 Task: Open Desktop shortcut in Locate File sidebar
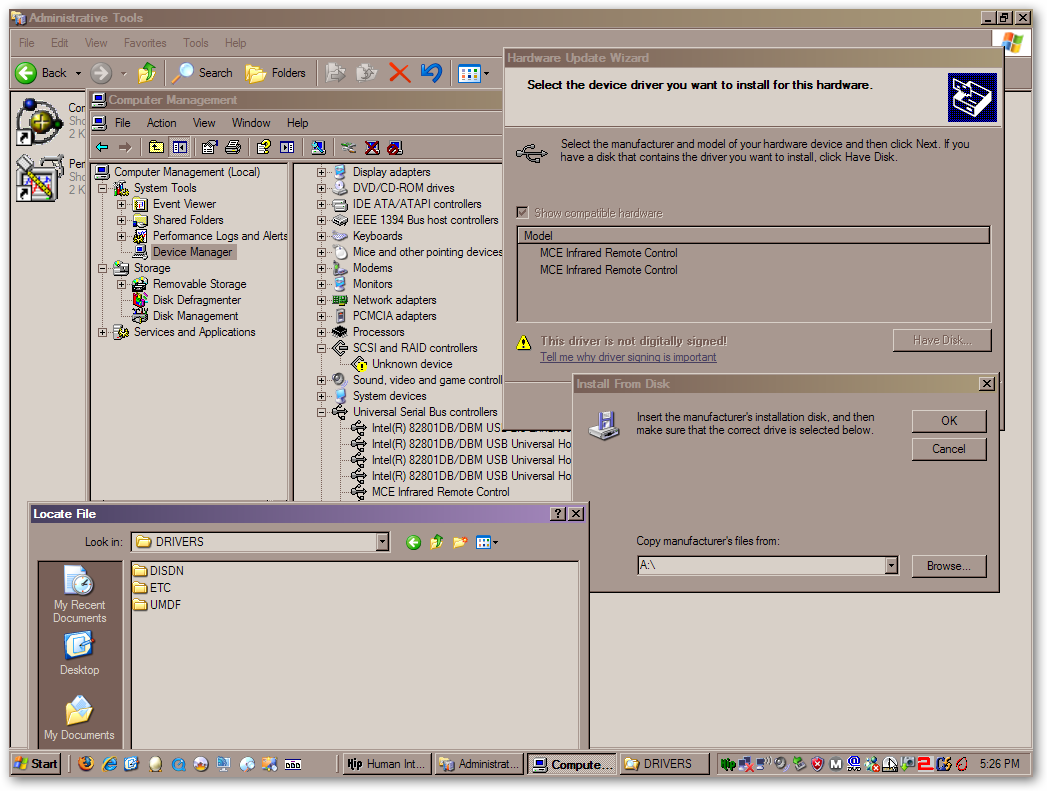pos(79,655)
